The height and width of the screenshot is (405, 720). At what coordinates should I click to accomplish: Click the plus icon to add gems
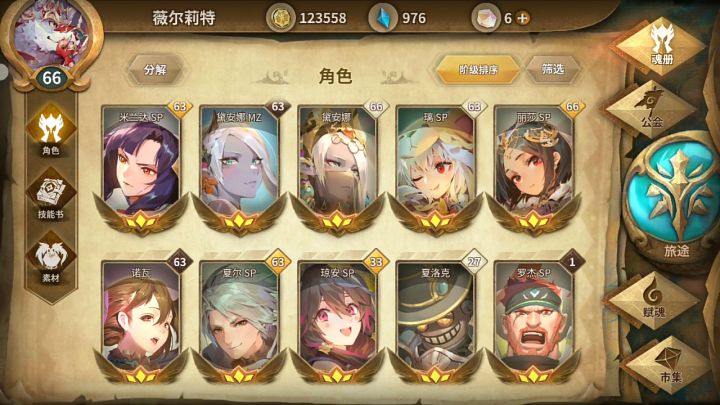(x=523, y=18)
